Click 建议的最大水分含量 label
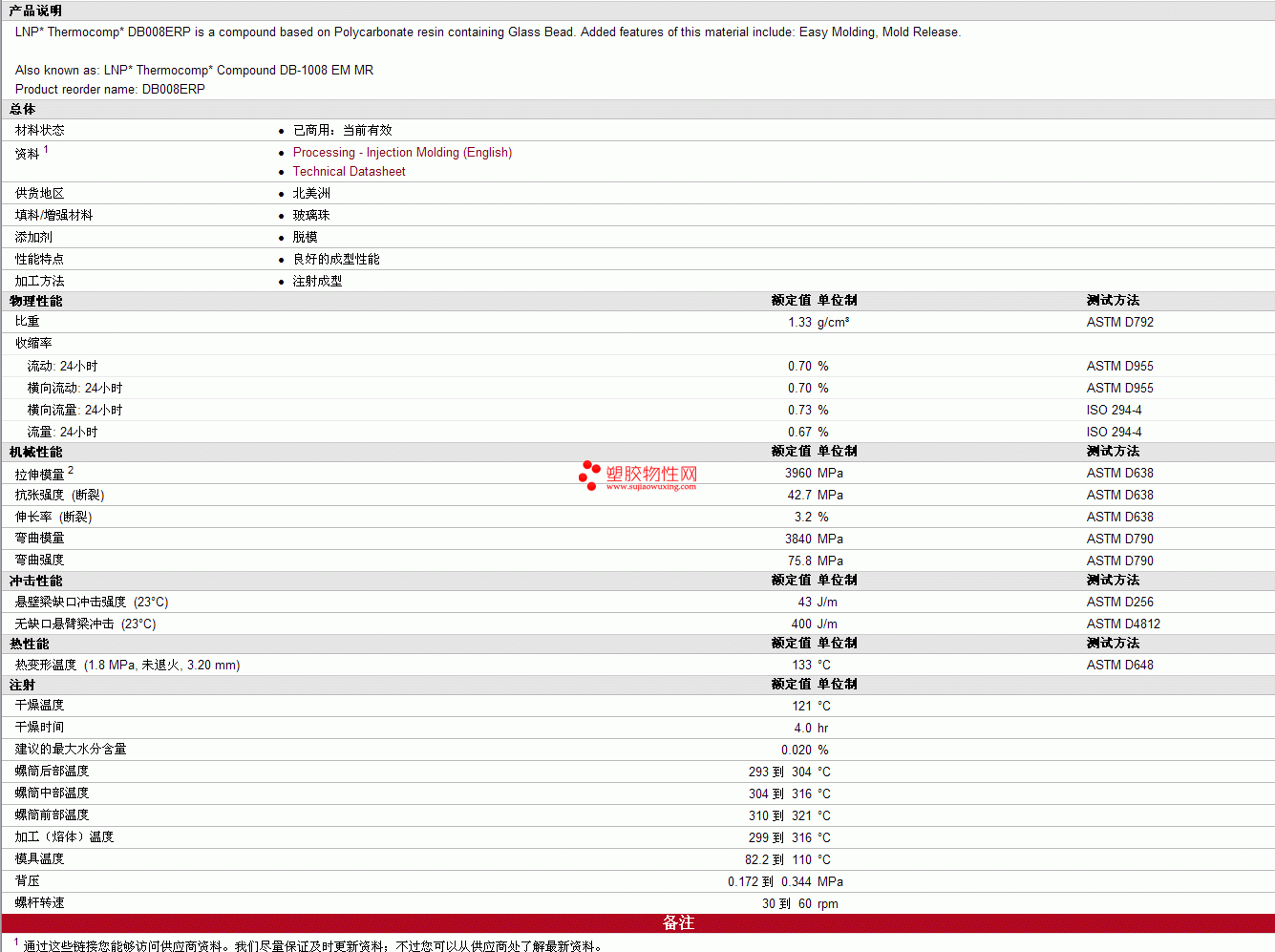 71,750
